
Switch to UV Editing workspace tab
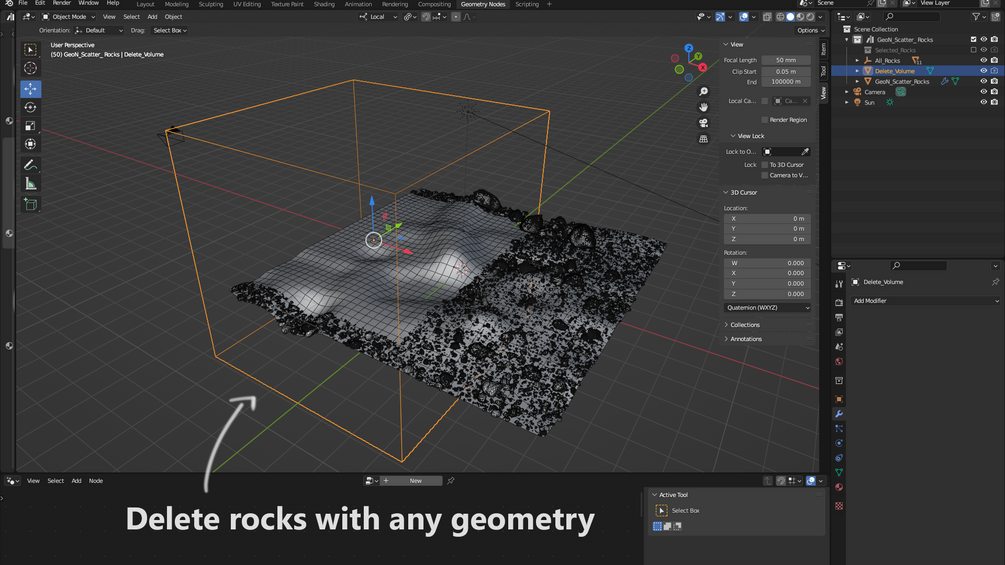[x=247, y=4]
